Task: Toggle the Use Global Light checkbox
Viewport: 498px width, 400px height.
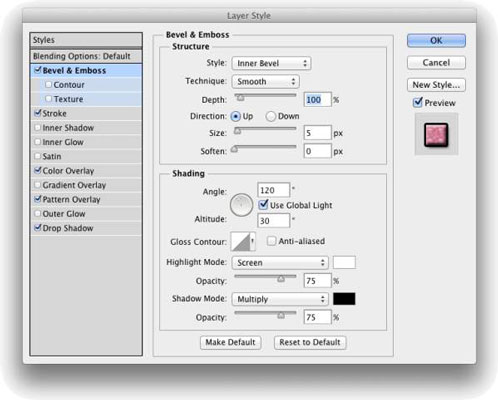Action: pyautogui.click(x=263, y=204)
